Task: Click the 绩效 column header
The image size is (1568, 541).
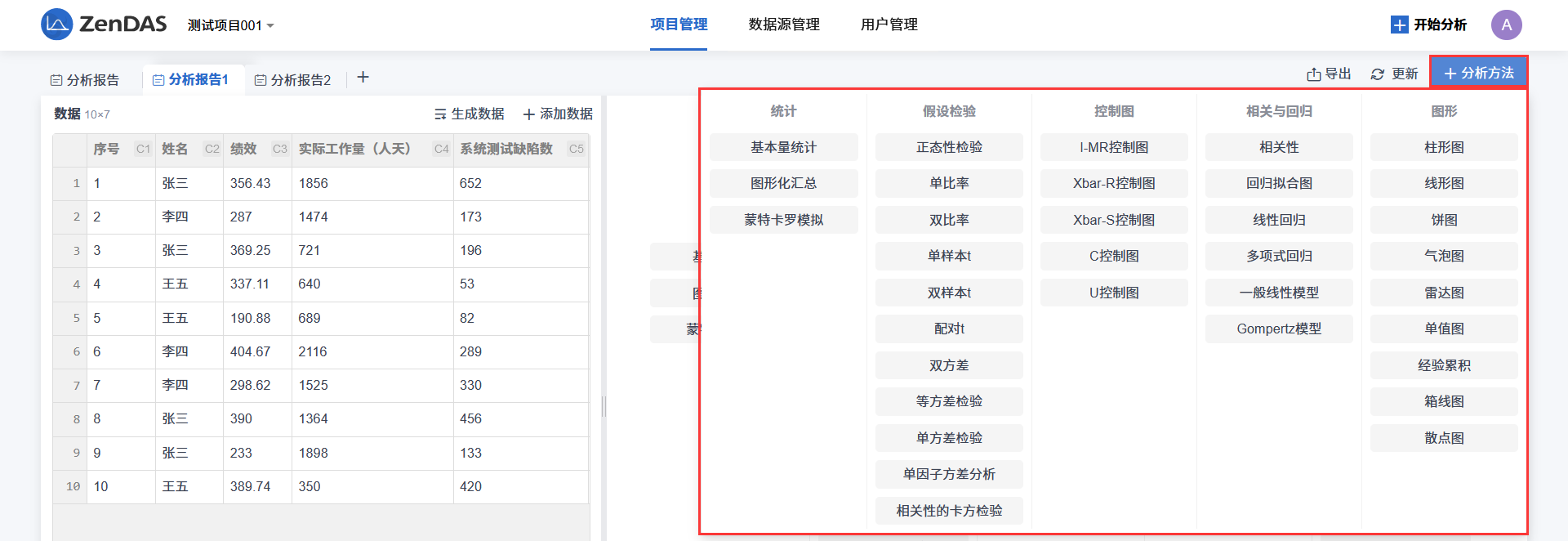Action: [243, 149]
